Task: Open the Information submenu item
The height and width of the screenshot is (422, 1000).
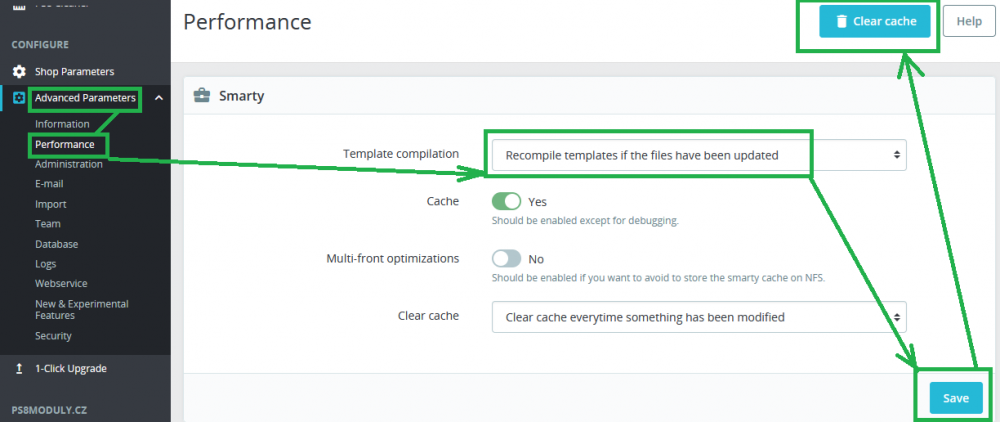Action: tap(62, 124)
